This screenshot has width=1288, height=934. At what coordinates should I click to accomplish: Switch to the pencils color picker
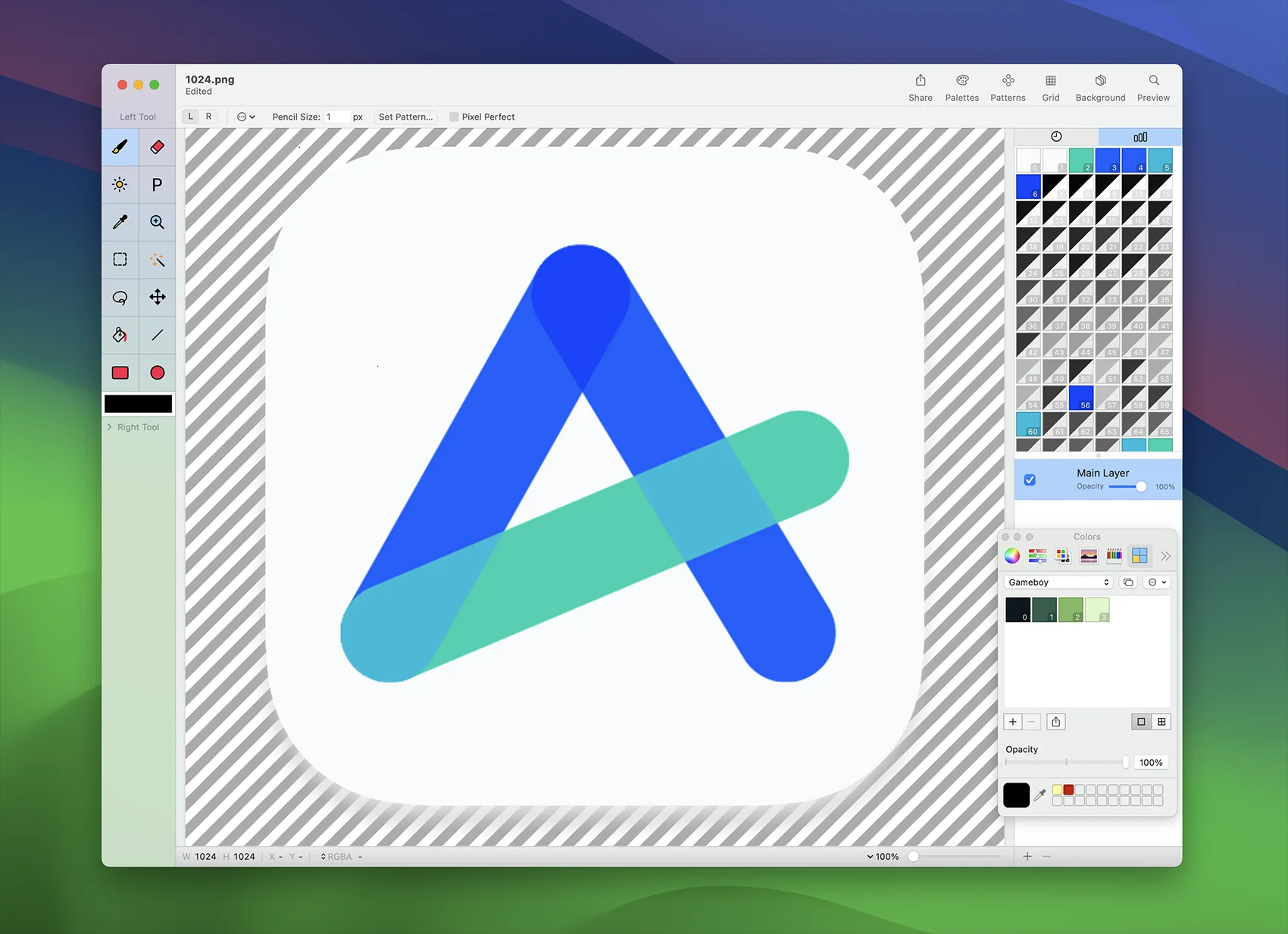[x=1114, y=556]
